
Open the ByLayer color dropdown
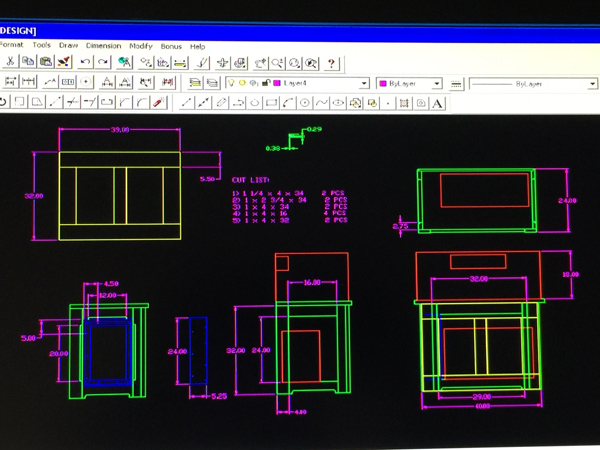pyautogui.click(x=437, y=84)
